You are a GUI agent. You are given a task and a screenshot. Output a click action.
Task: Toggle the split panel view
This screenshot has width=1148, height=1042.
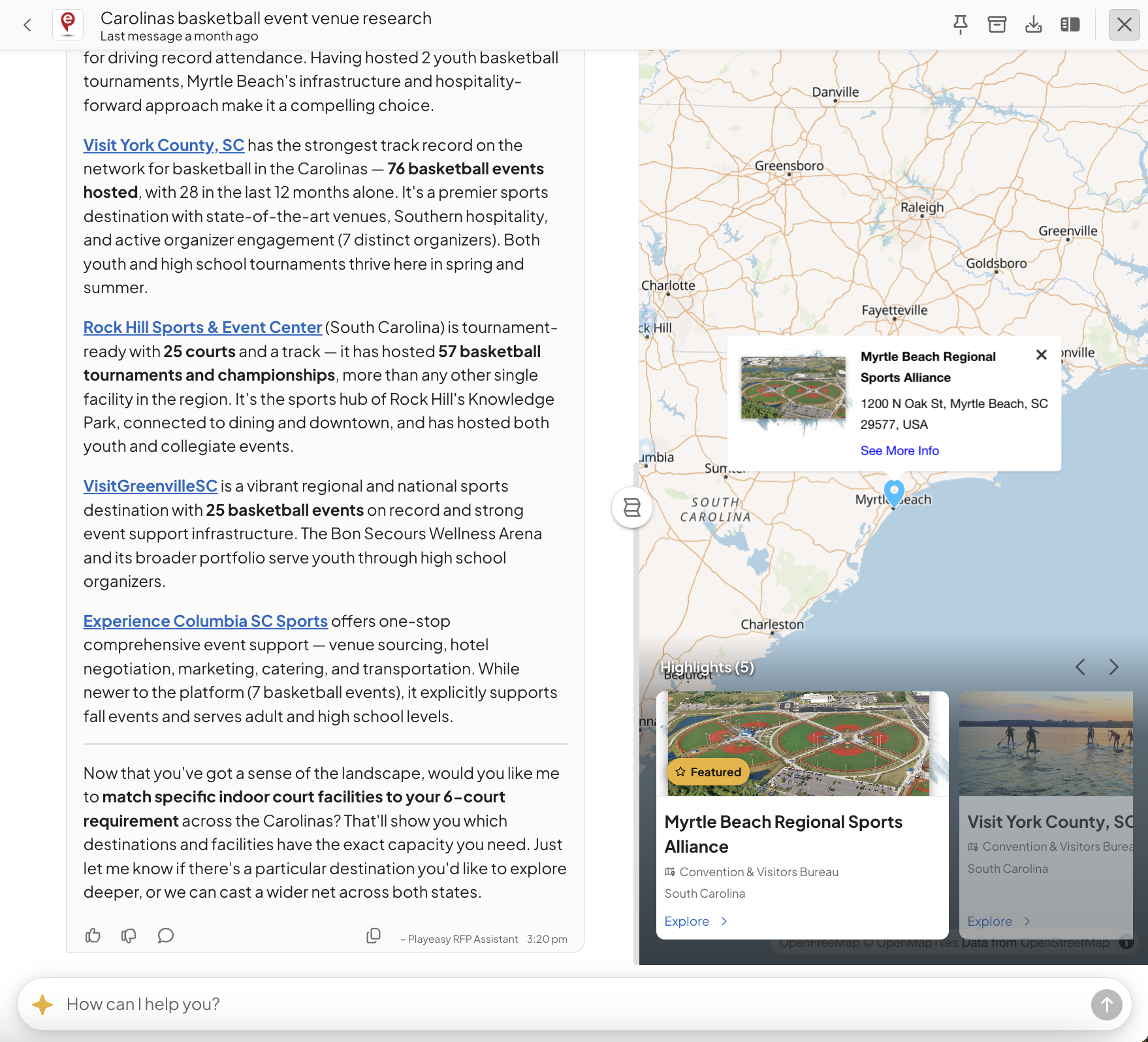1070,25
